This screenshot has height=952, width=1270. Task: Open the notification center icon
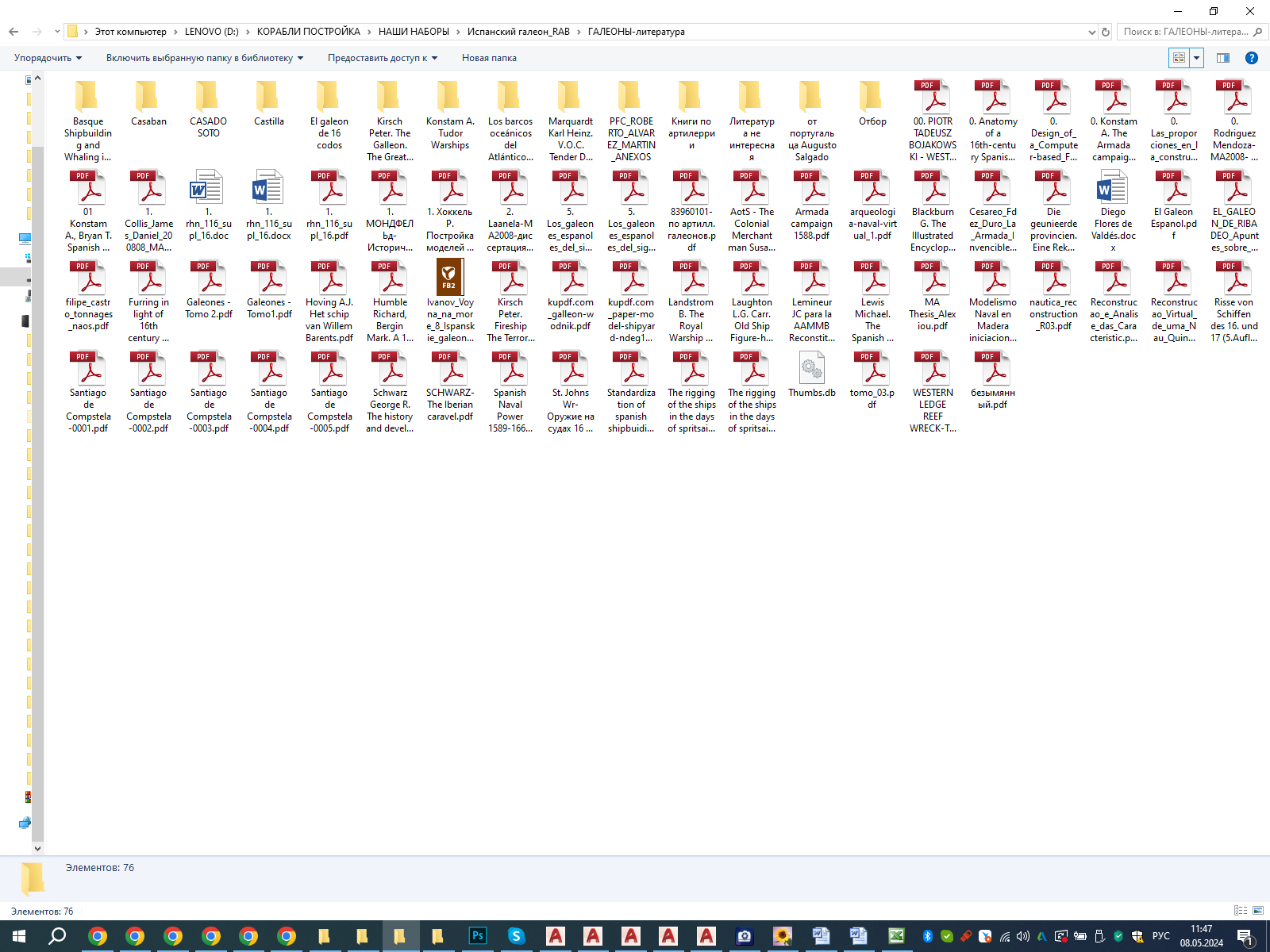point(1245,937)
